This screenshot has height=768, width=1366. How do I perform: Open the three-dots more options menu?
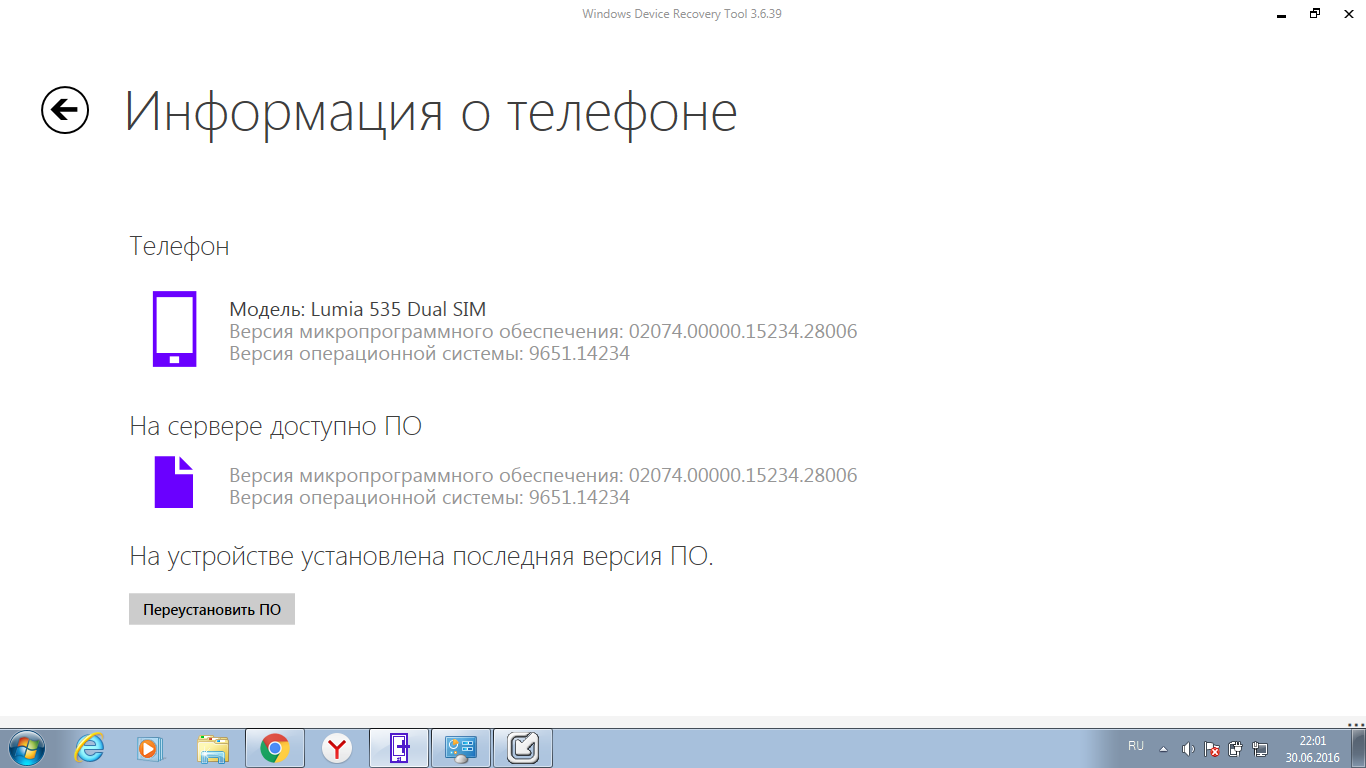1356,725
